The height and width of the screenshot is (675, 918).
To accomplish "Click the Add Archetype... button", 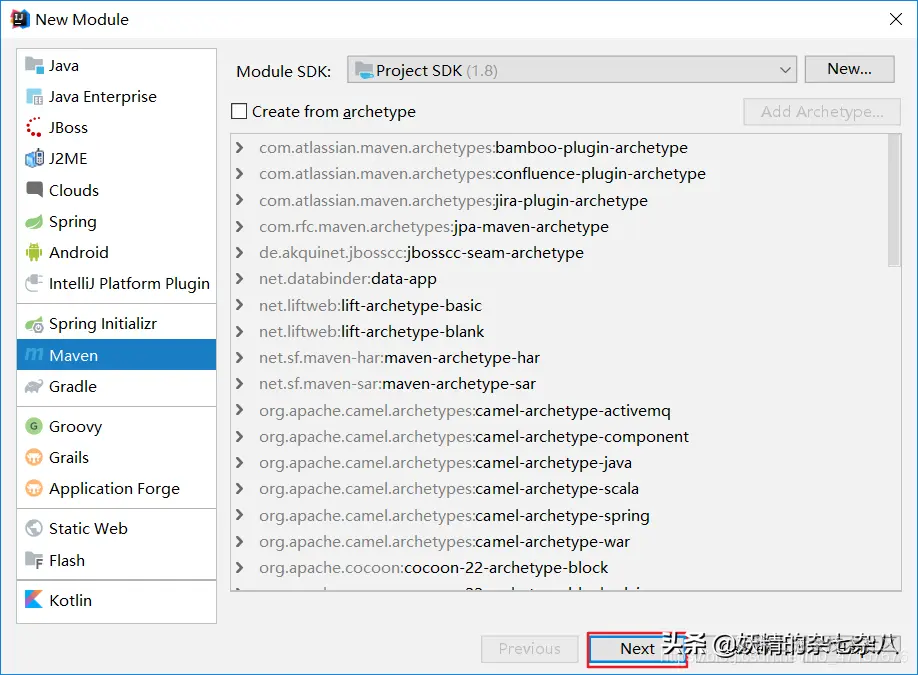I will 822,111.
